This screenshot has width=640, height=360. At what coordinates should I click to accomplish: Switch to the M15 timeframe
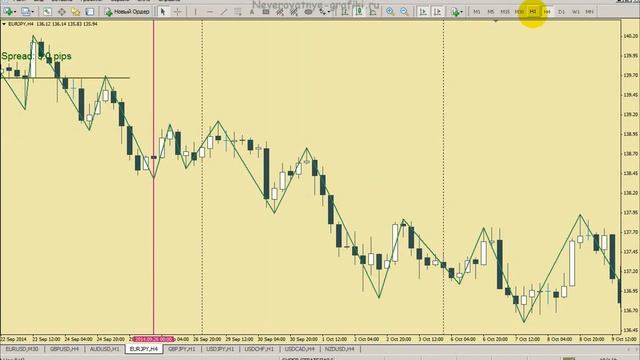coord(505,12)
